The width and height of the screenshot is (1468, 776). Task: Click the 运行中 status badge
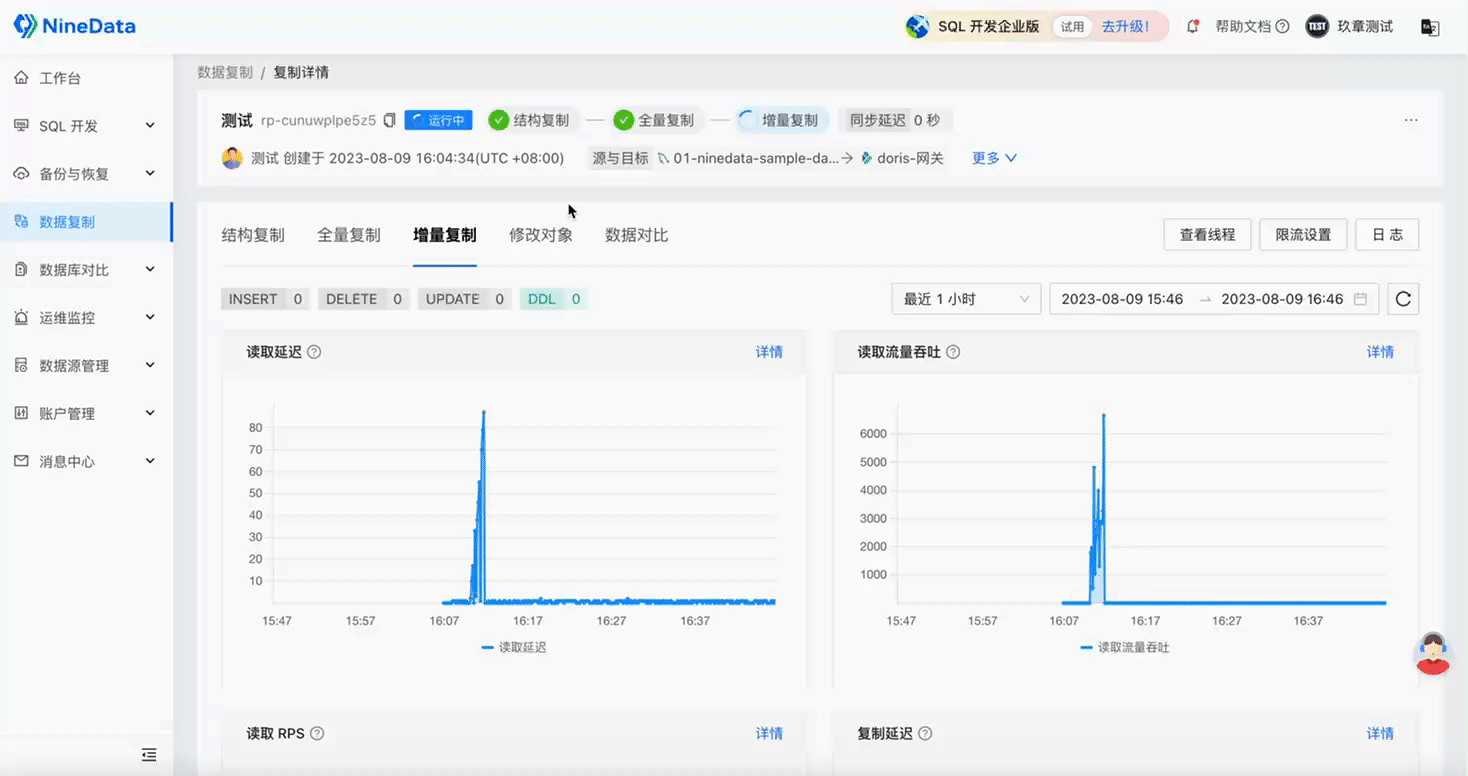coord(438,119)
